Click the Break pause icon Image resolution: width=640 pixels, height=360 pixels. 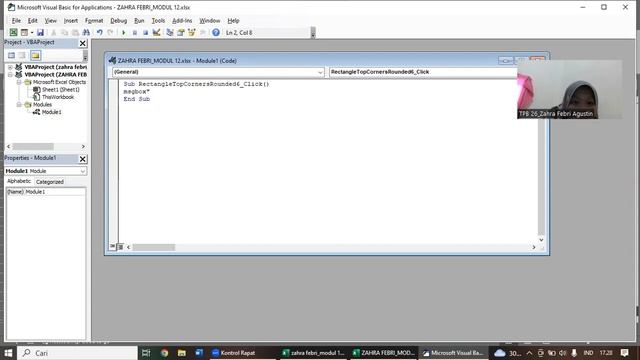point(135,32)
